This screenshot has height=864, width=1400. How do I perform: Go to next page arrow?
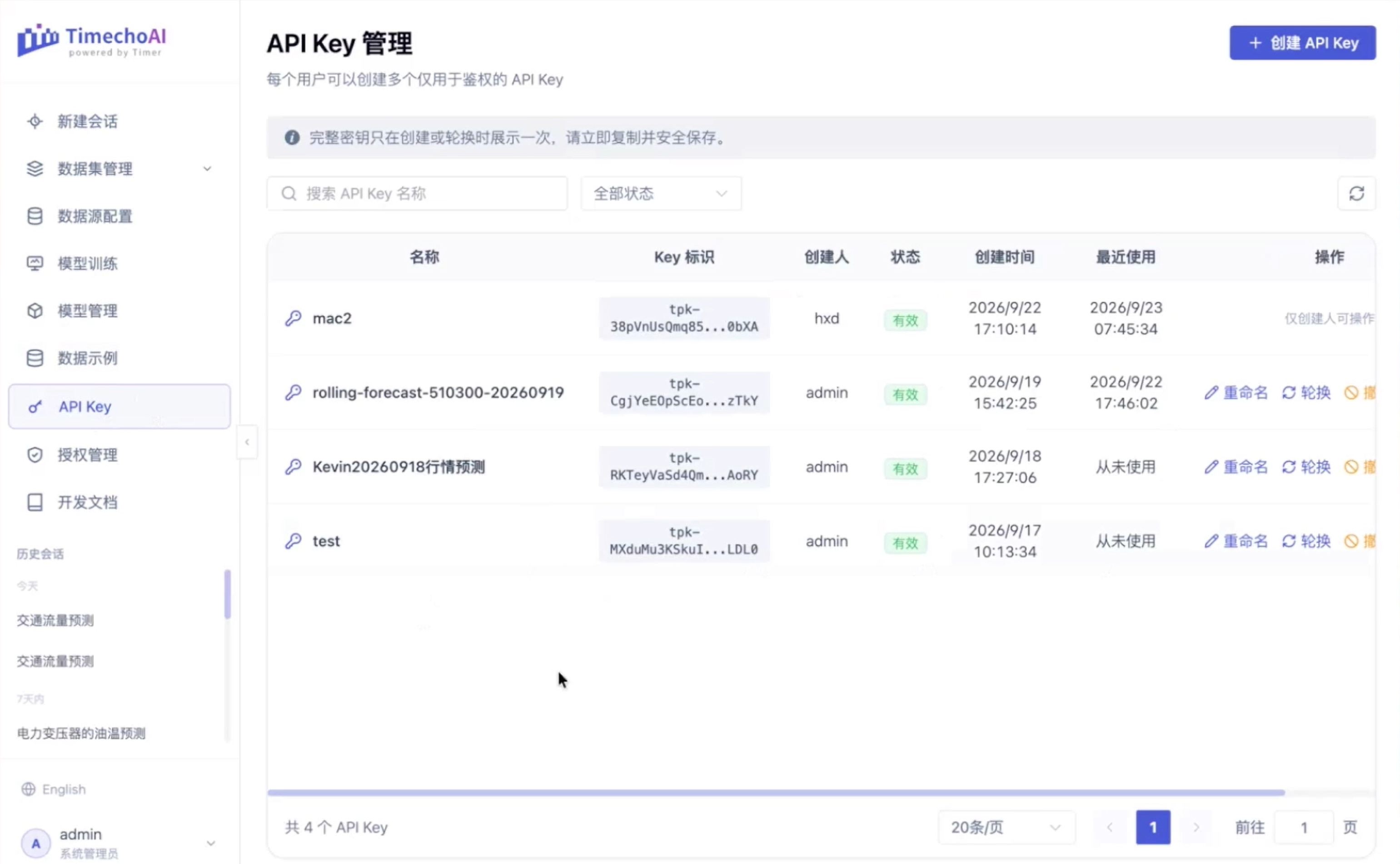pos(1196,827)
